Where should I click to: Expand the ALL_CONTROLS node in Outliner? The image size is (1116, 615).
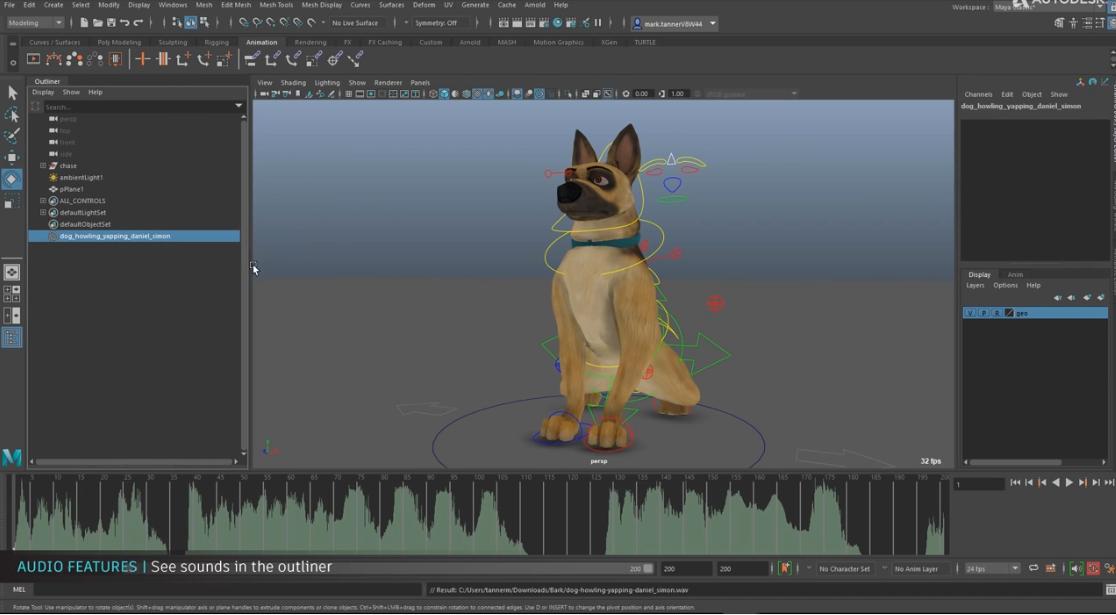[x=43, y=201]
